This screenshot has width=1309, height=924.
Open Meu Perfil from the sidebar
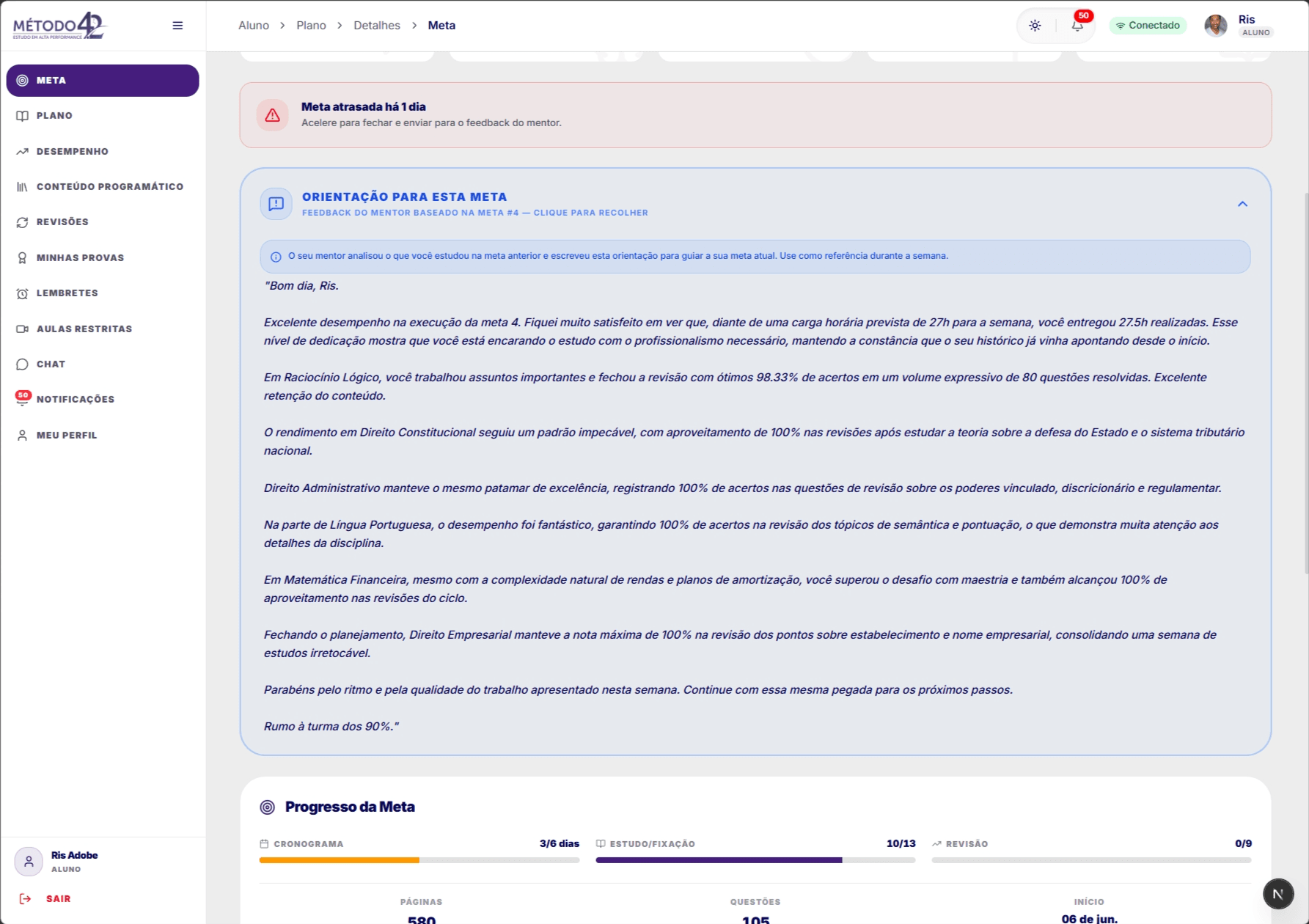(x=103, y=436)
